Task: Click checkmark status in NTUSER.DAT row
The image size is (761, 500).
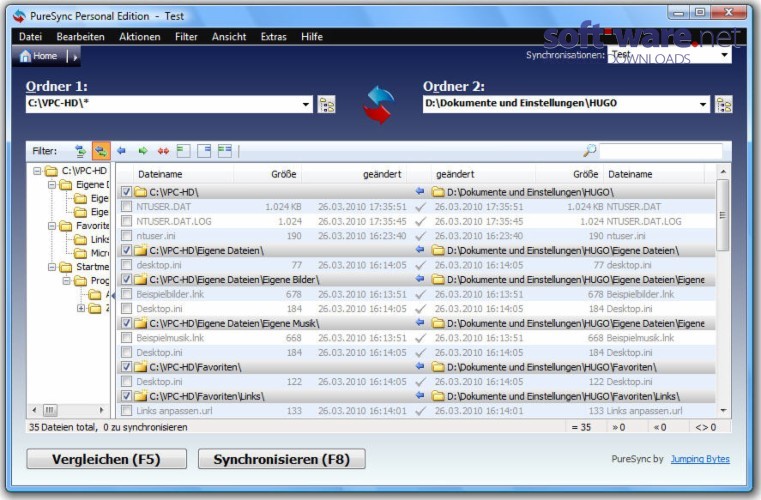Action: pos(420,207)
